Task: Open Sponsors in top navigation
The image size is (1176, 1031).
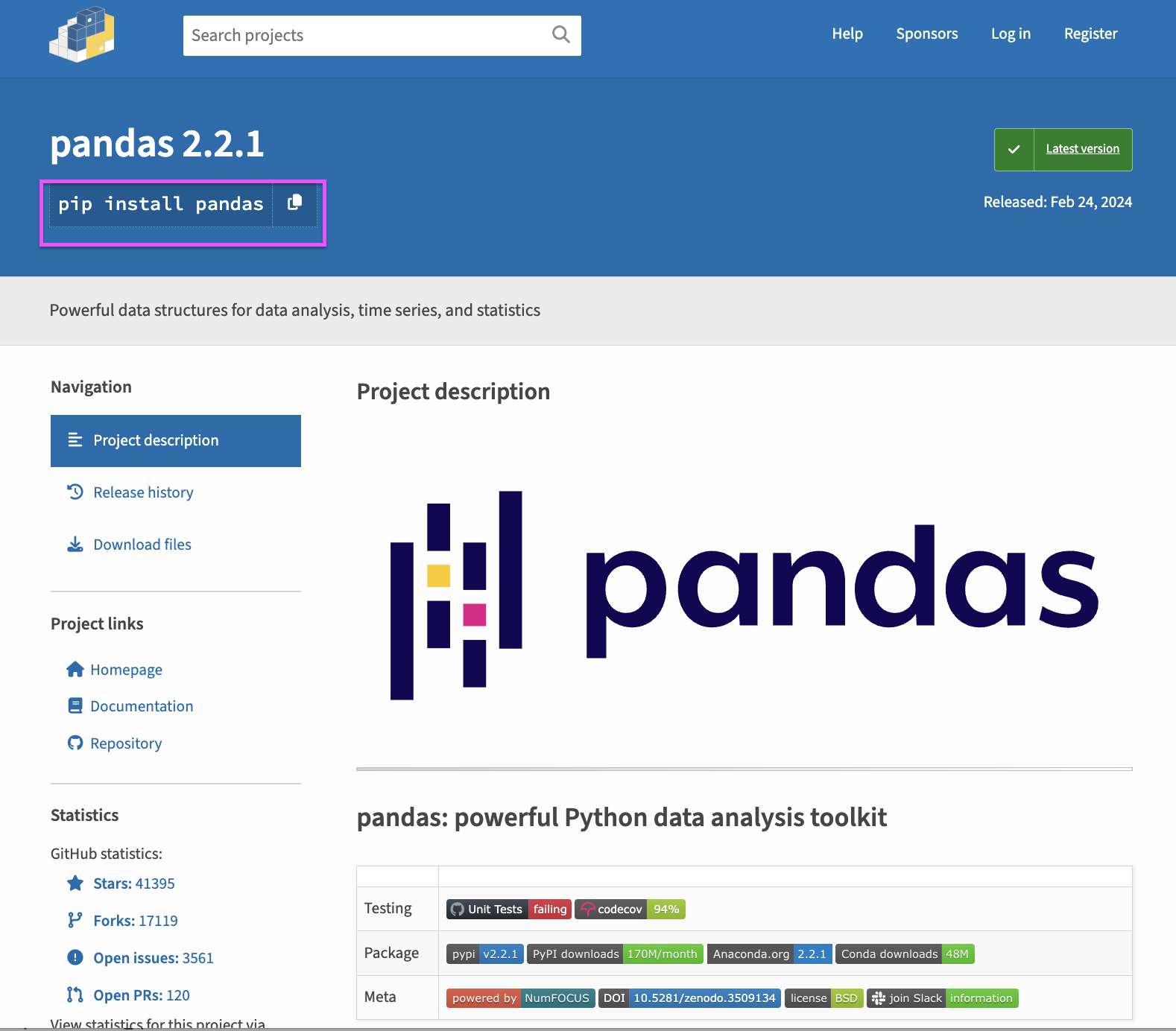Action: pos(927,34)
